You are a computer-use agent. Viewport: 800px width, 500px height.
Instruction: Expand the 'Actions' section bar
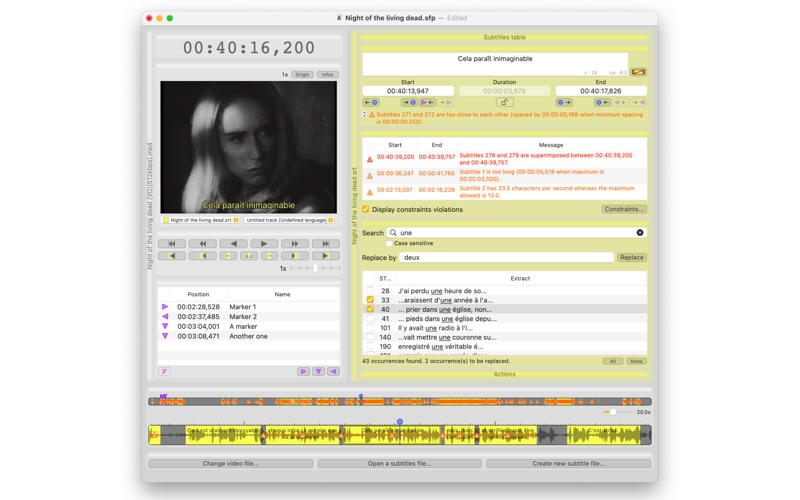pyautogui.click(x=504, y=374)
